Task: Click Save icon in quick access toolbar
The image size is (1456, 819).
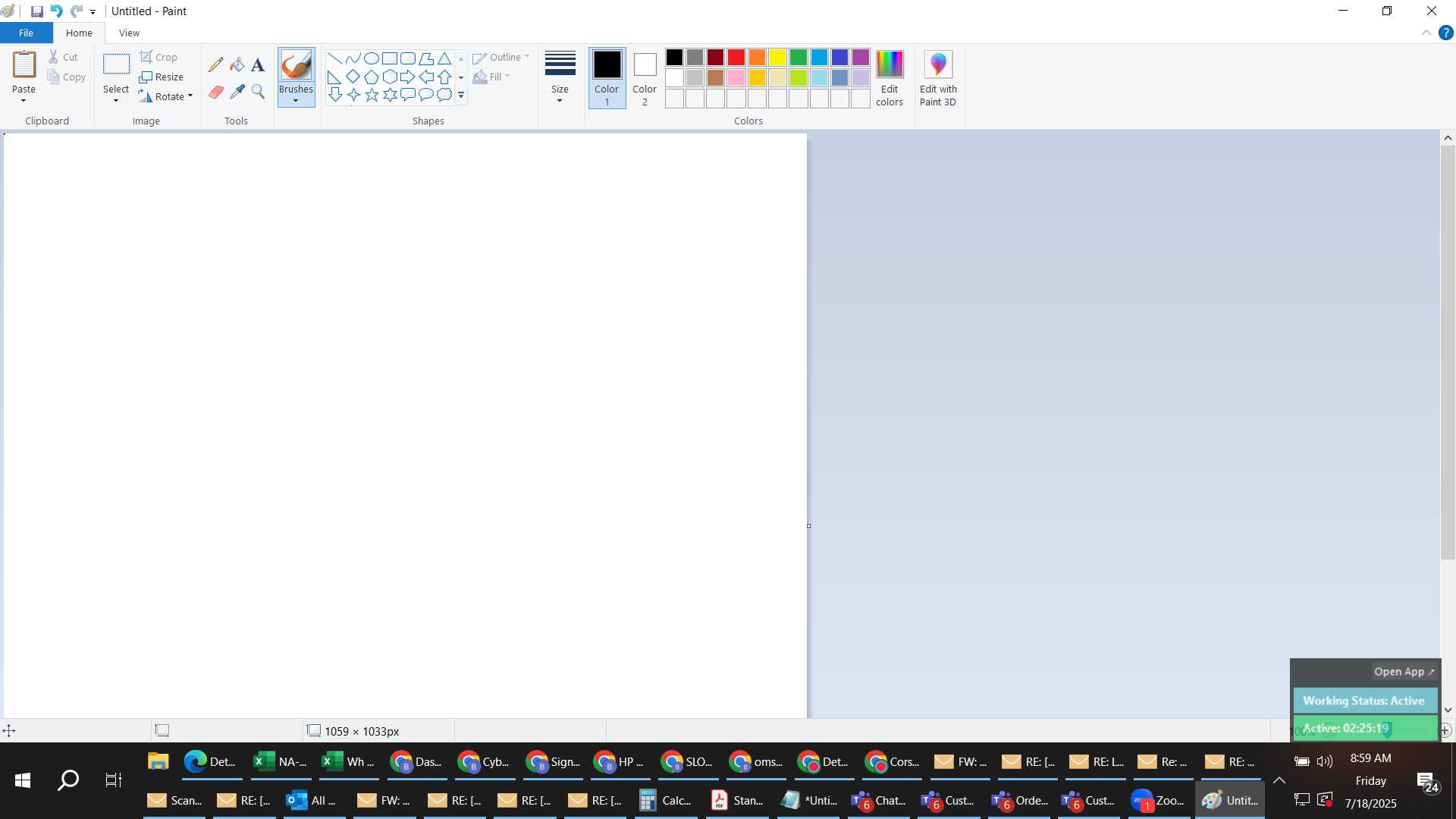Action: (36, 11)
